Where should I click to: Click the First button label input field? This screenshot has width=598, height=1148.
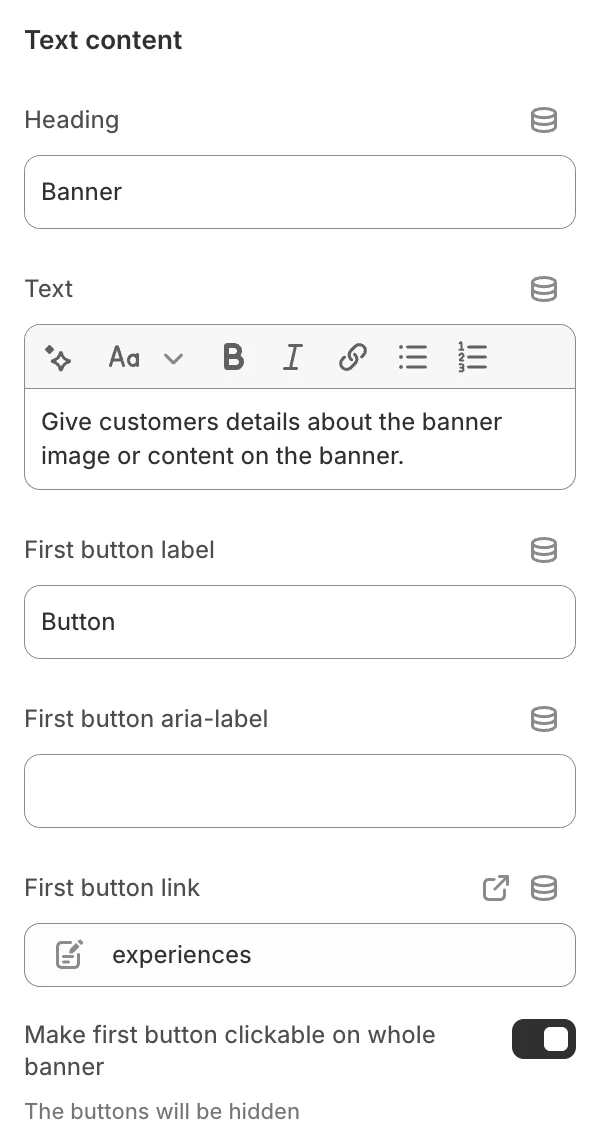pos(300,622)
